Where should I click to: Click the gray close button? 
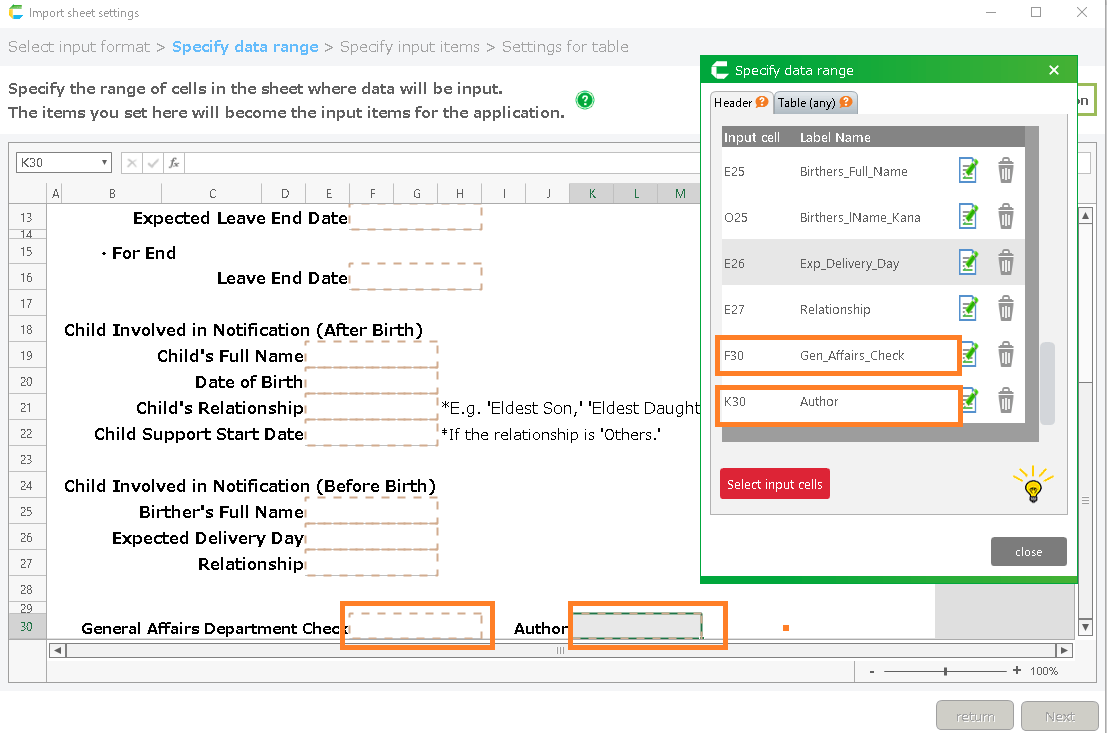[x=1028, y=552]
